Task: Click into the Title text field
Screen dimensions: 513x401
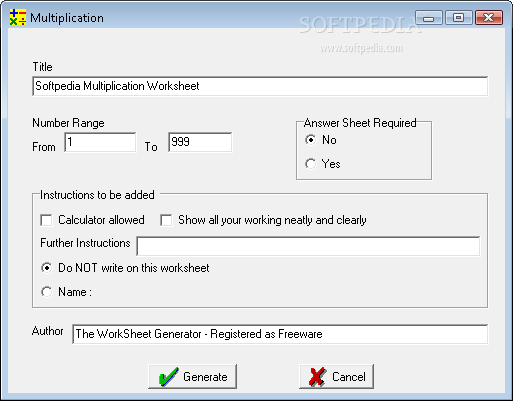Action: pos(260,86)
